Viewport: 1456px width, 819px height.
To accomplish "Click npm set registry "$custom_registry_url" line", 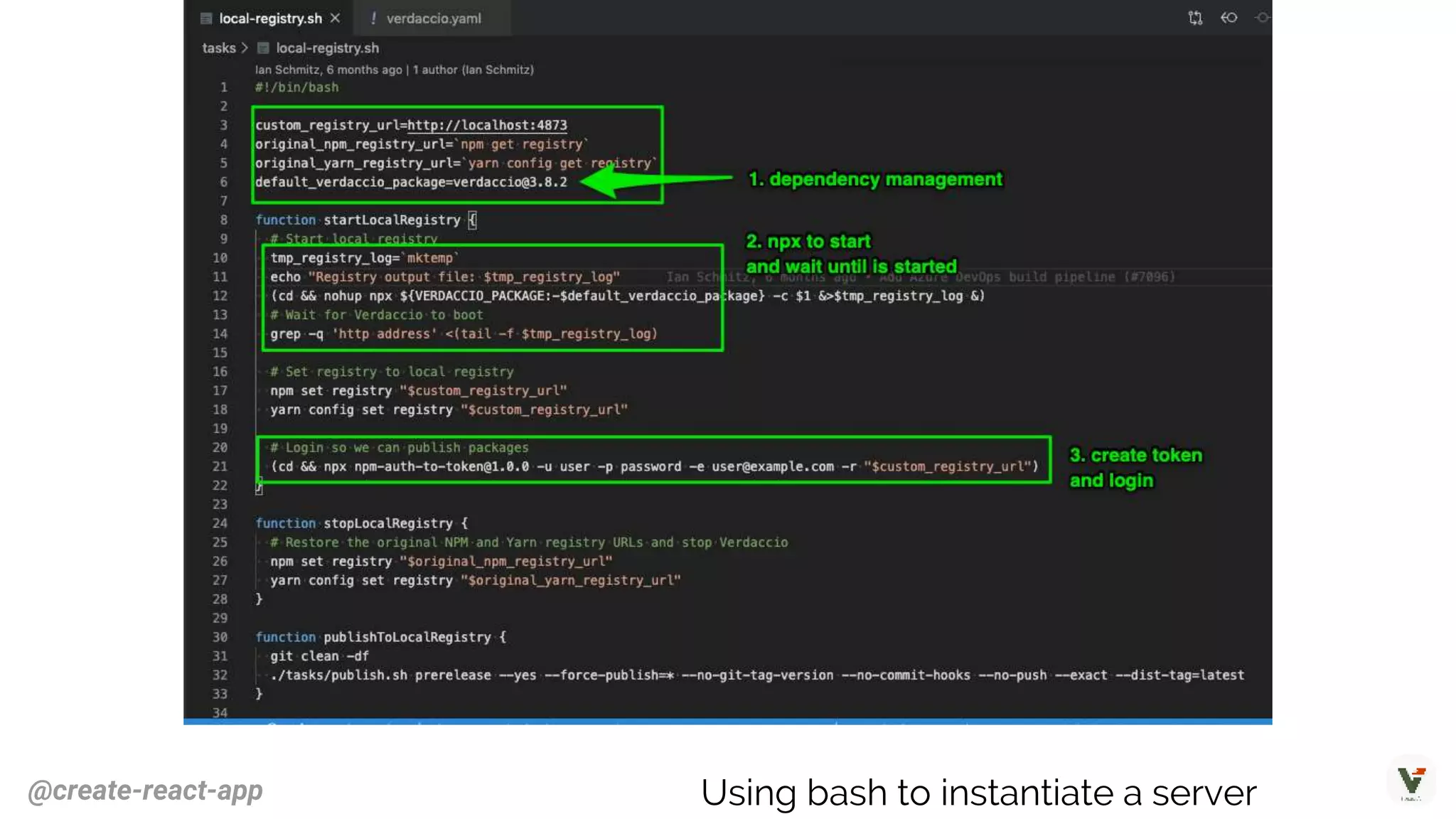I will [x=418, y=391].
